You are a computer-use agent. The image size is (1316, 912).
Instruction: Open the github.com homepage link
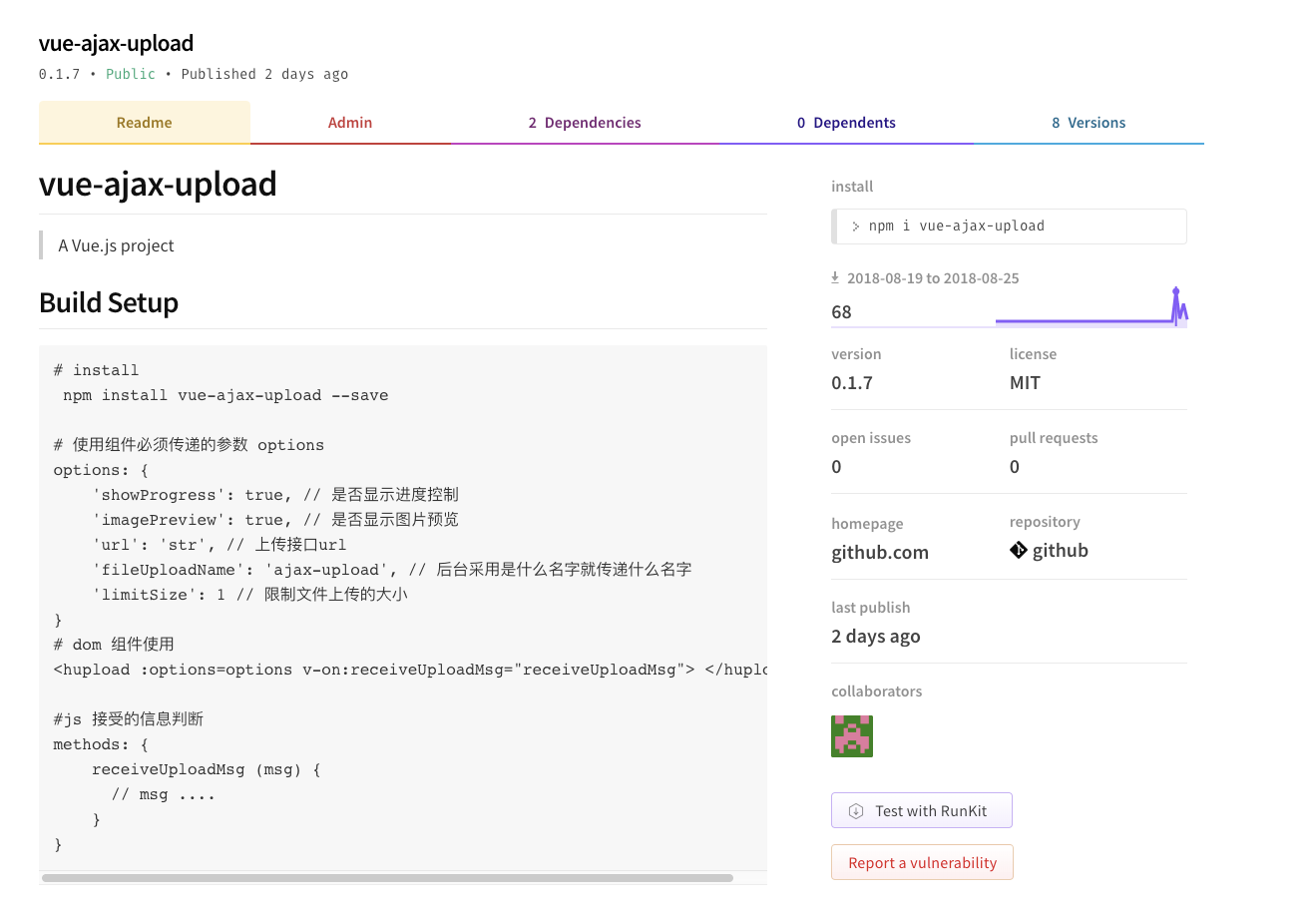point(880,552)
